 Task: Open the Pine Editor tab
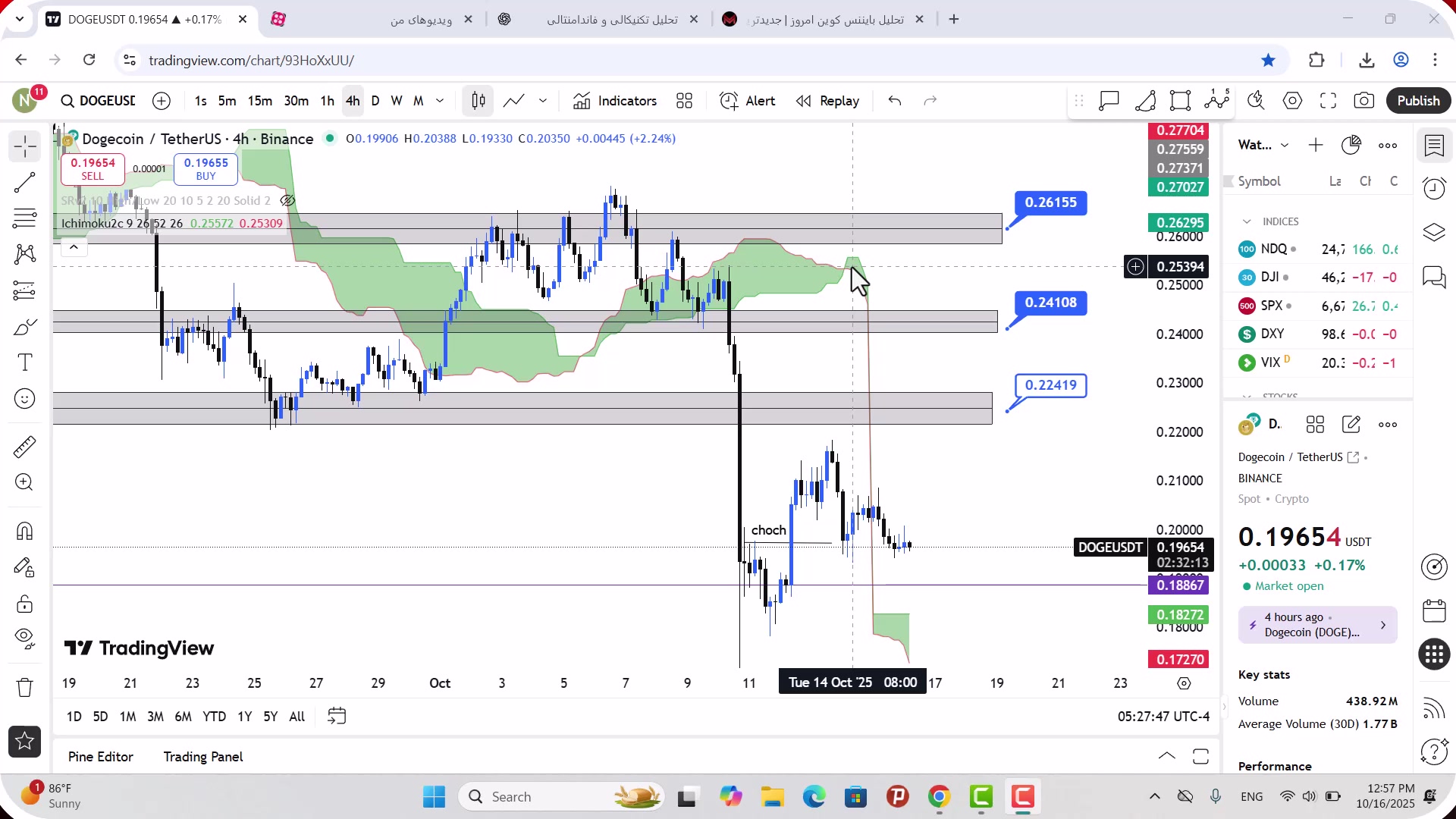coord(100,757)
